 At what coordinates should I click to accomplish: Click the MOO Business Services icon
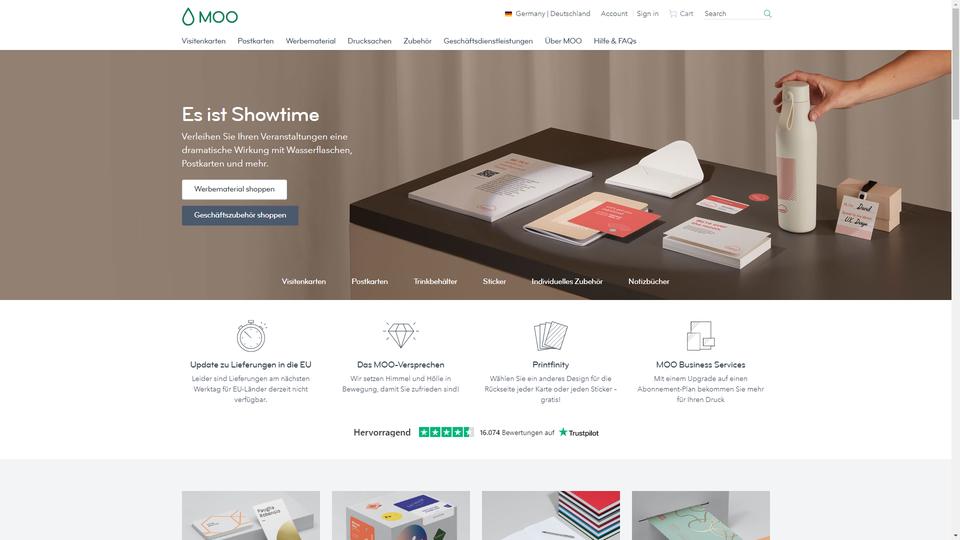[700, 336]
